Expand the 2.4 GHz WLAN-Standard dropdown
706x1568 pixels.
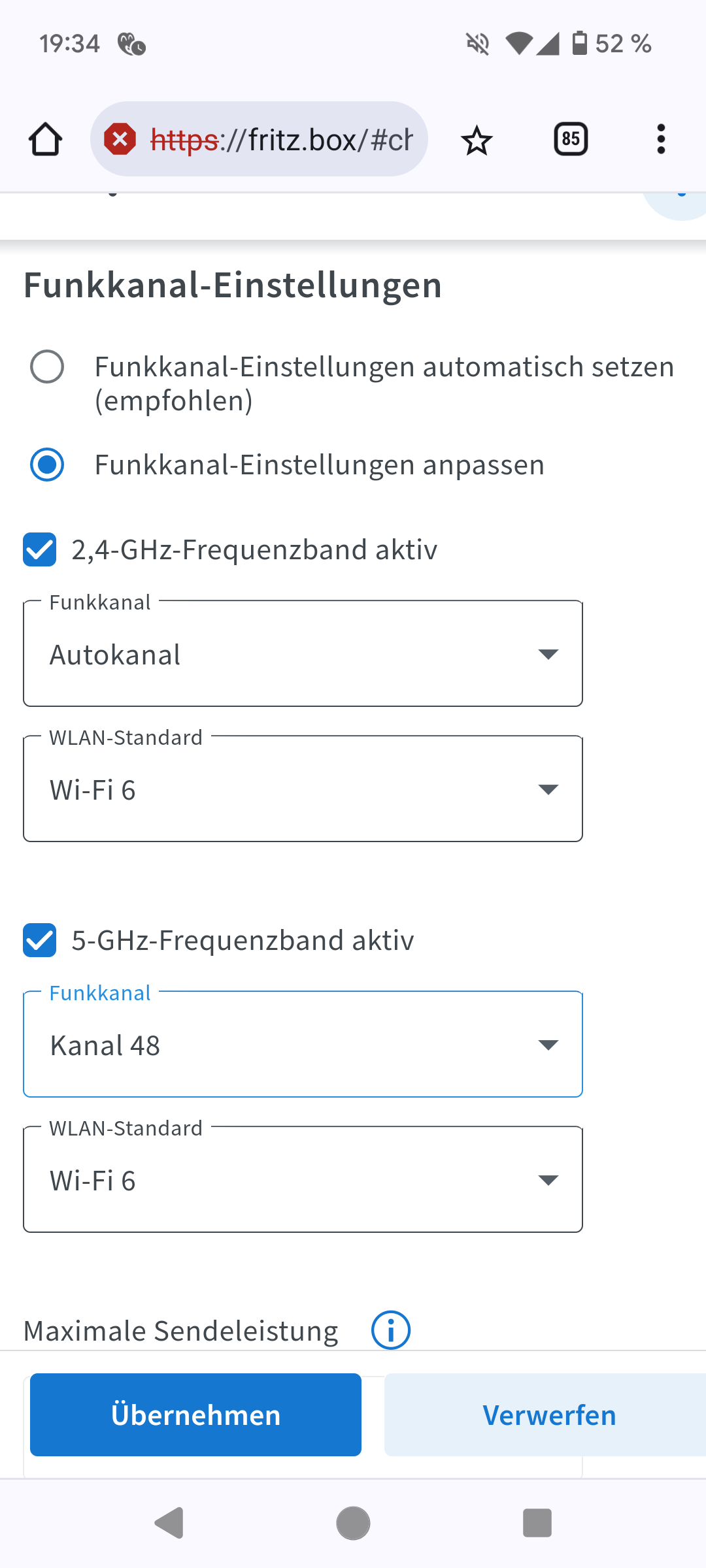pos(303,789)
